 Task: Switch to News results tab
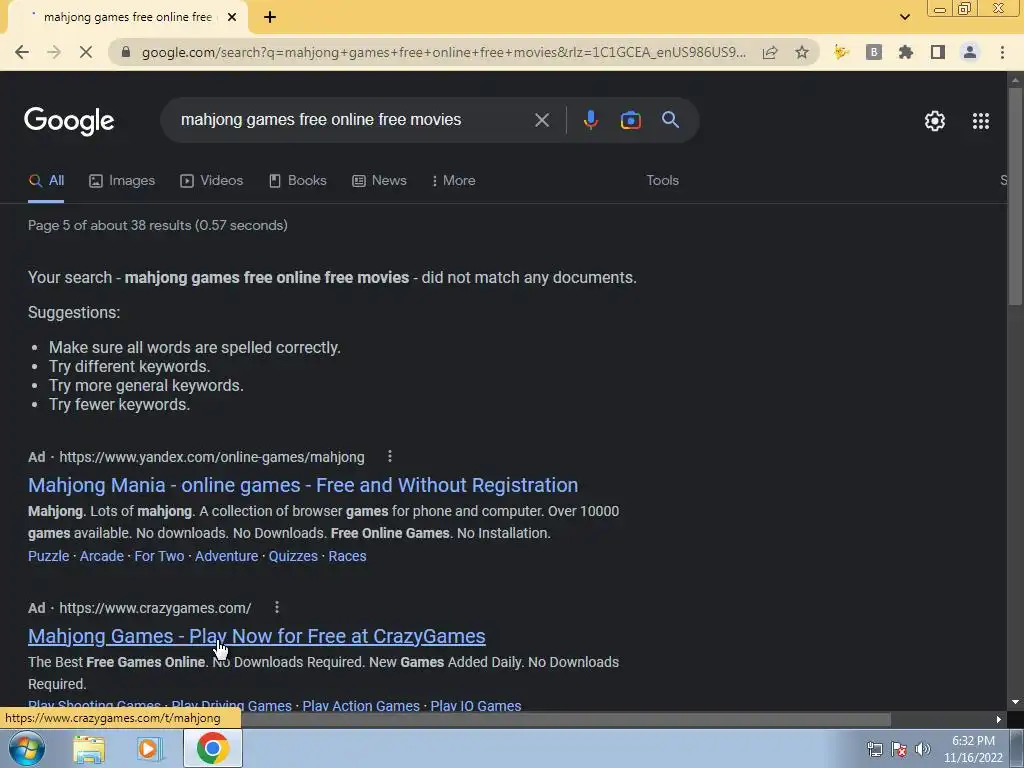coord(379,181)
